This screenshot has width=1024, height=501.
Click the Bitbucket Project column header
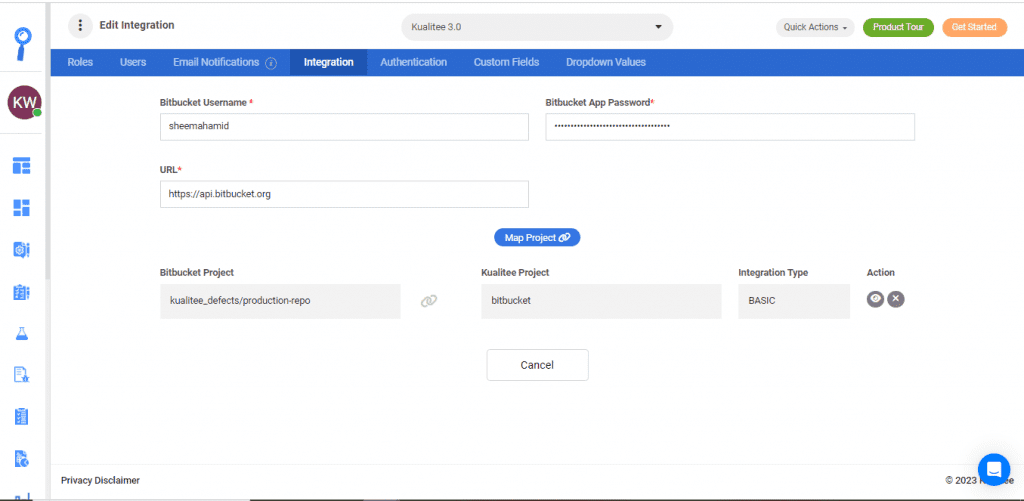[x=197, y=272]
